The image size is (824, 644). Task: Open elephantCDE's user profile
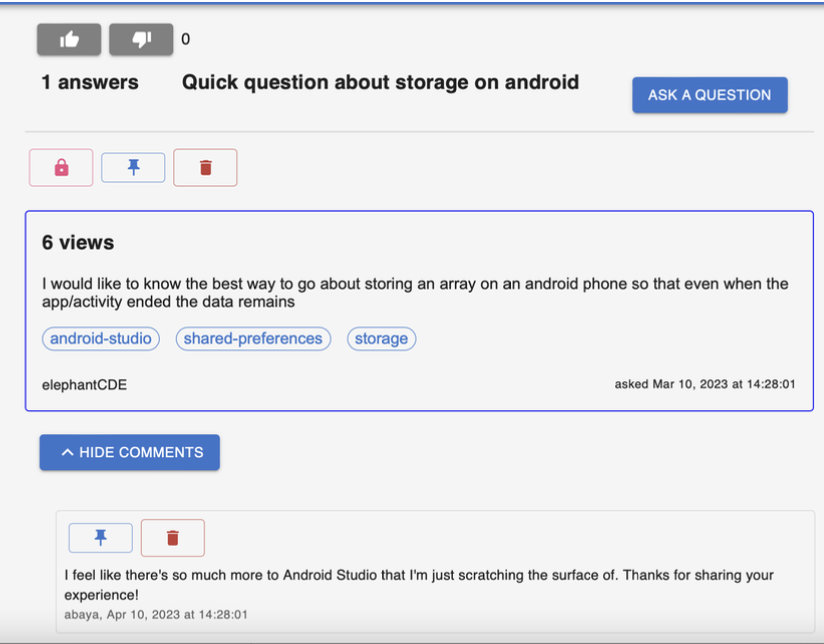85,384
